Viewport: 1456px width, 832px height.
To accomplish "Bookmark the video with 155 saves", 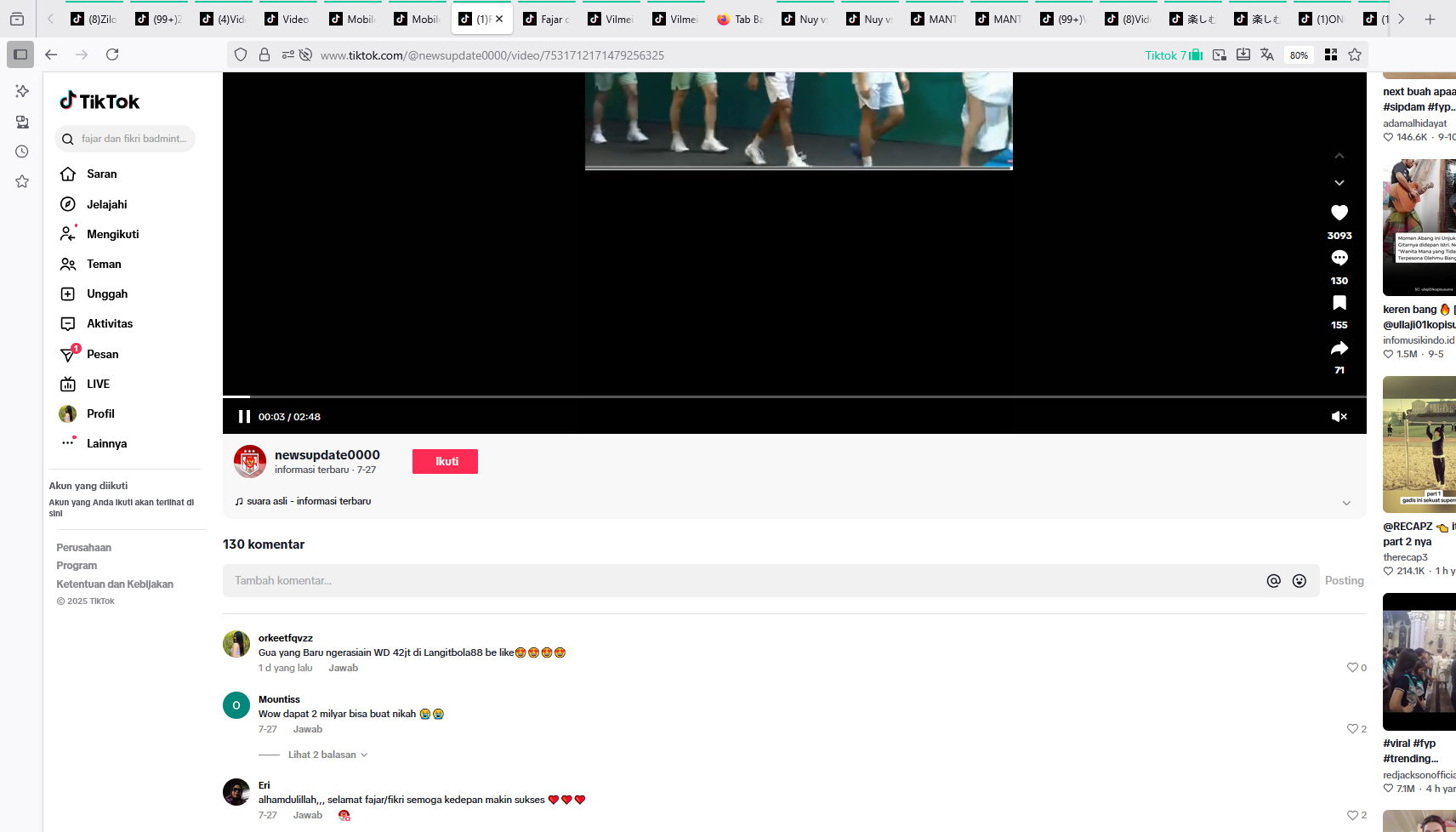I will click(x=1339, y=303).
